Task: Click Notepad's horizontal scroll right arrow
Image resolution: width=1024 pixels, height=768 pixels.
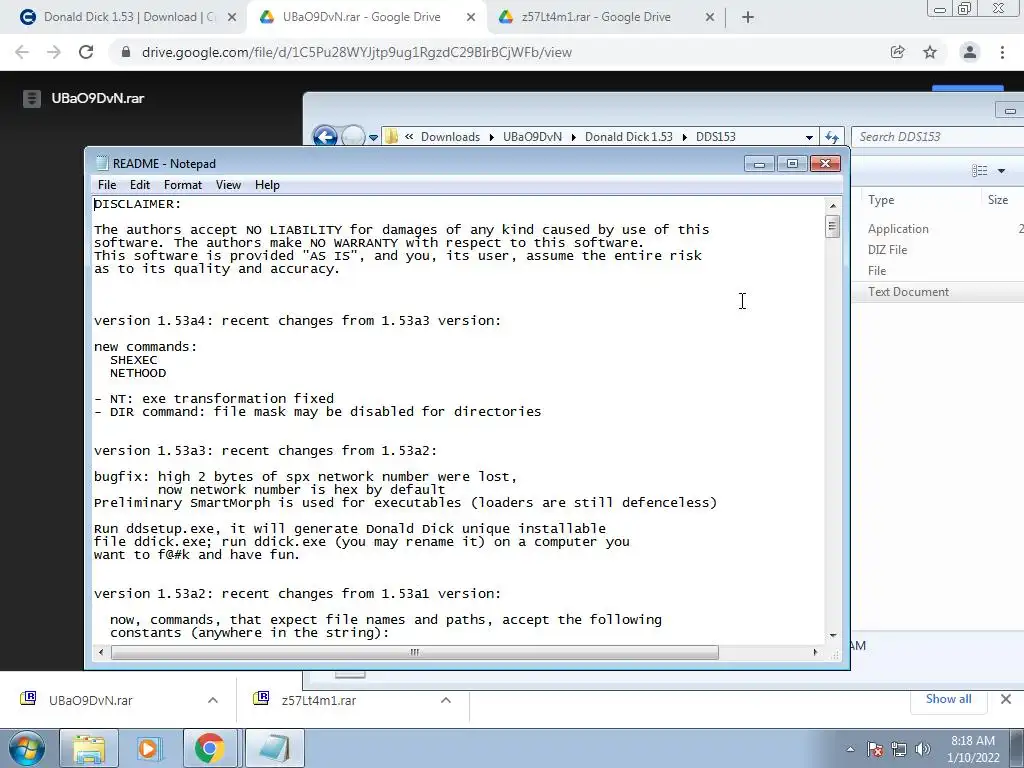Action: (815, 652)
